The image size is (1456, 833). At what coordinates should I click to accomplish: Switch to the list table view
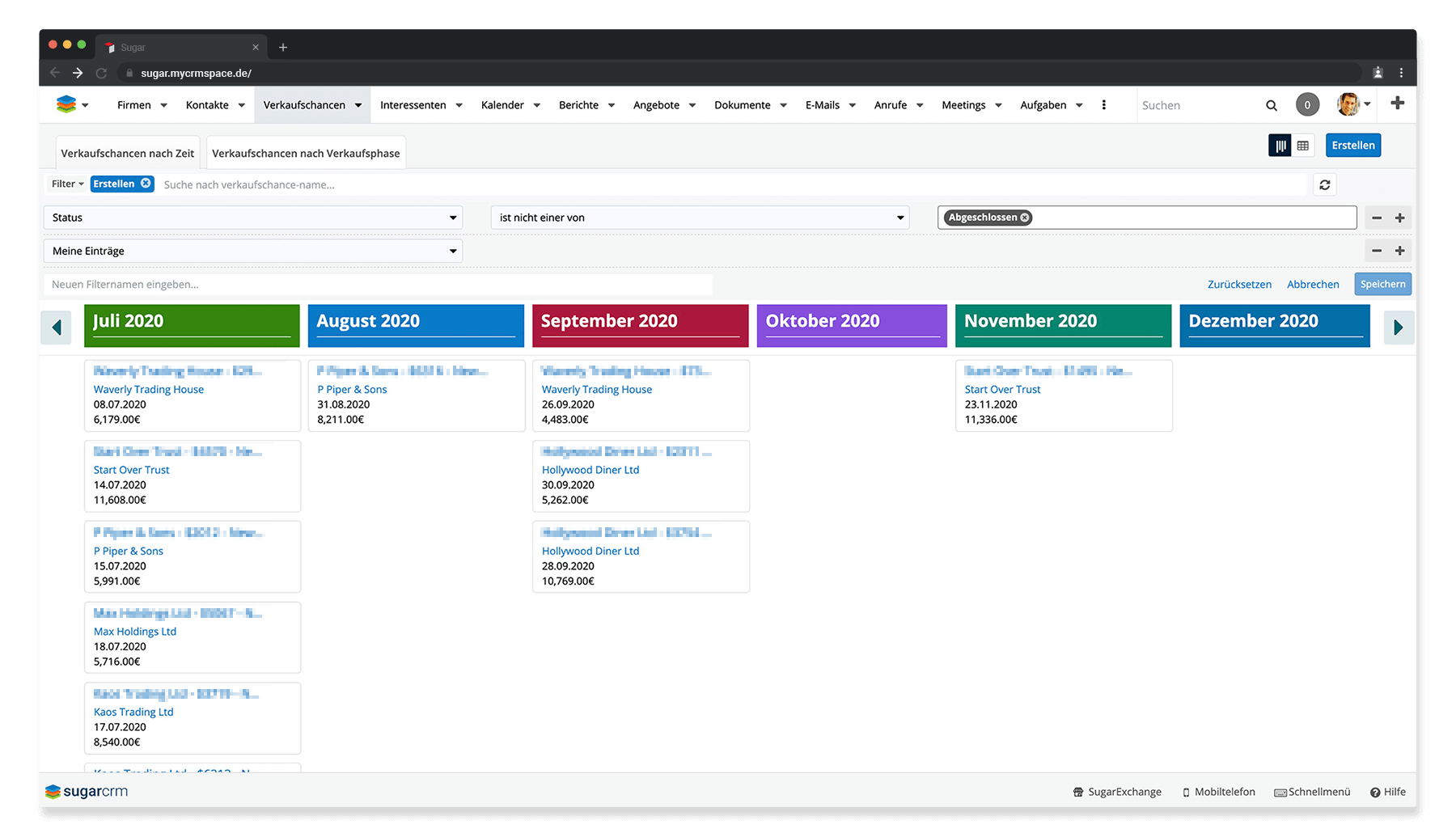1302,146
